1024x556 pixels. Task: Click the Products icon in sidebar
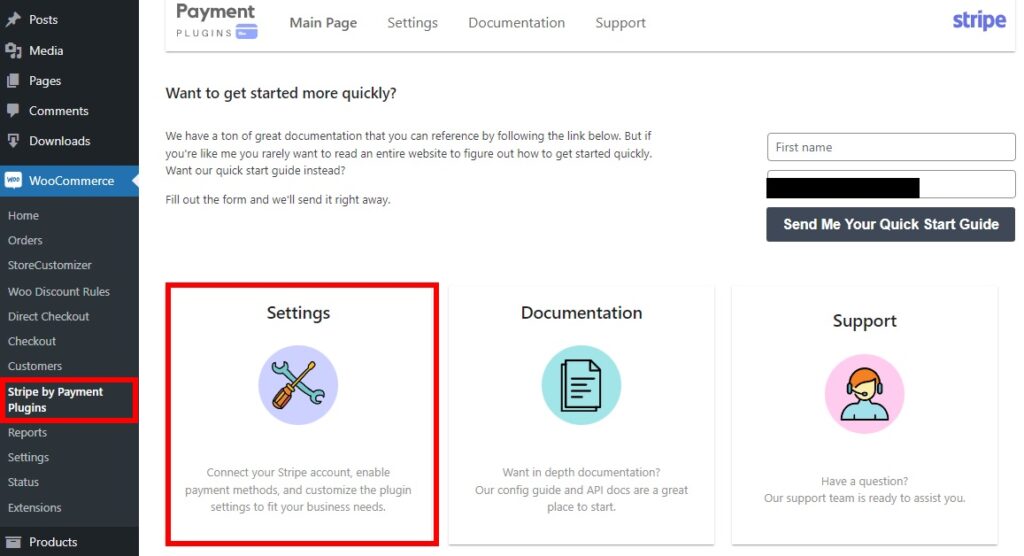tap(13, 542)
